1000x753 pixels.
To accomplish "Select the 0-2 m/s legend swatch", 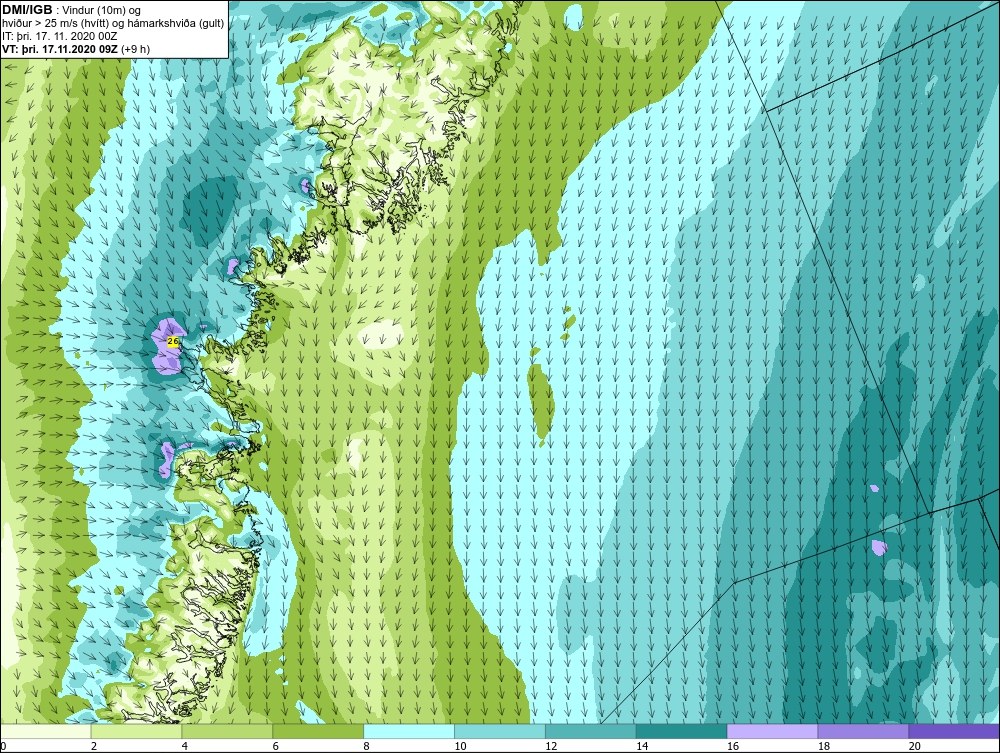I will tap(46, 731).
